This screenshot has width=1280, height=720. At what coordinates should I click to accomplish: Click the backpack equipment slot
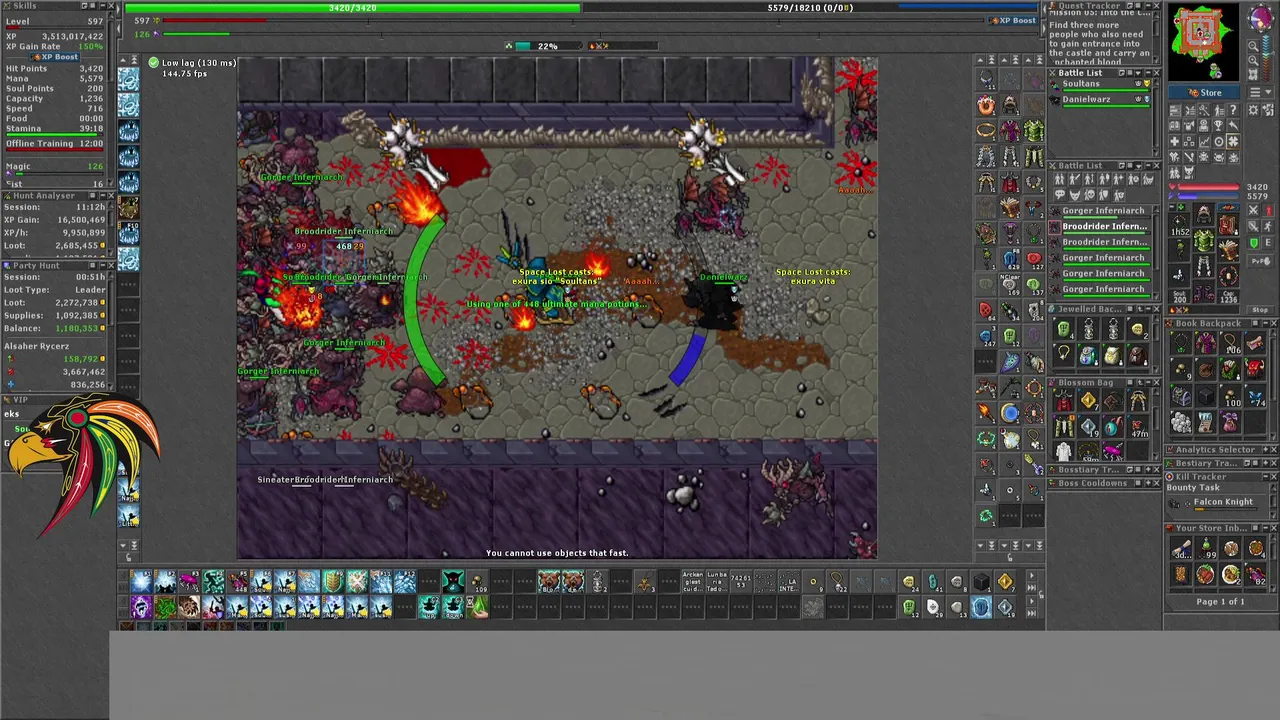(x=1228, y=224)
